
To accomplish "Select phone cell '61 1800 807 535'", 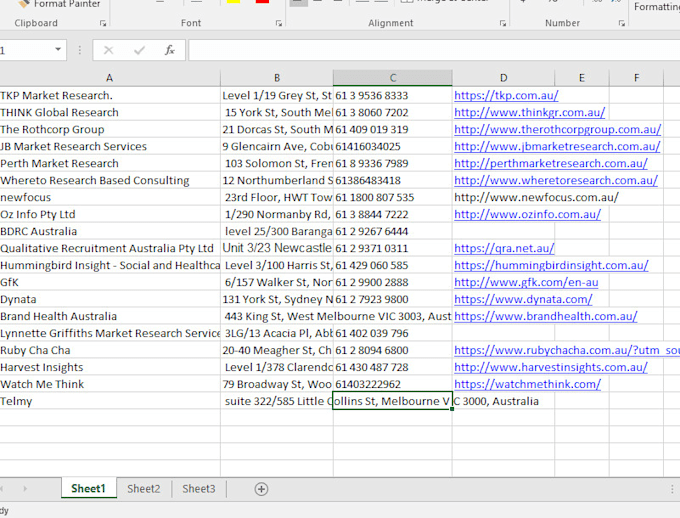I will (x=393, y=197).
